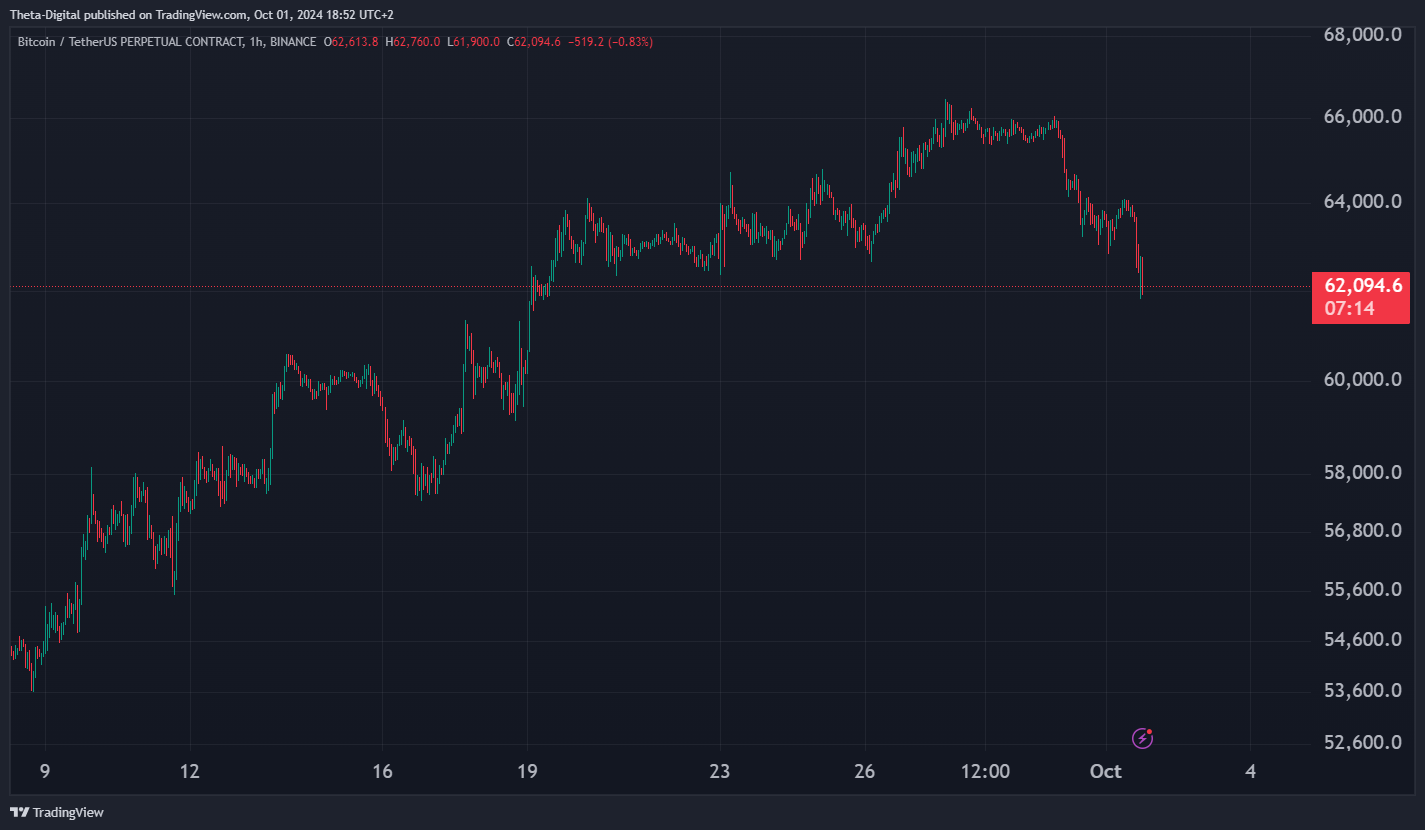
Task: Click date label 26 on time axis
Action: 865,771
